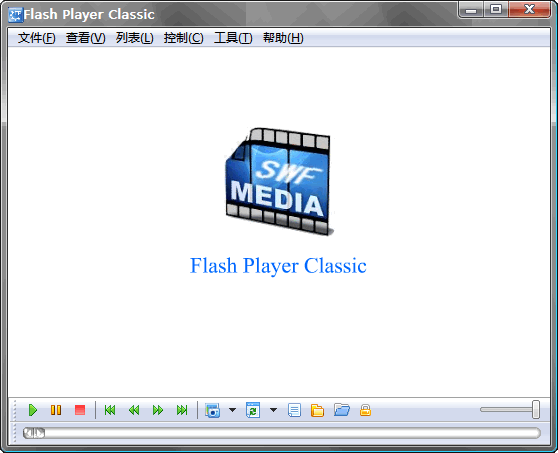558x453 pixels.
Task: Fast forward with the double-right arrow icon
Action: point(158,410)
